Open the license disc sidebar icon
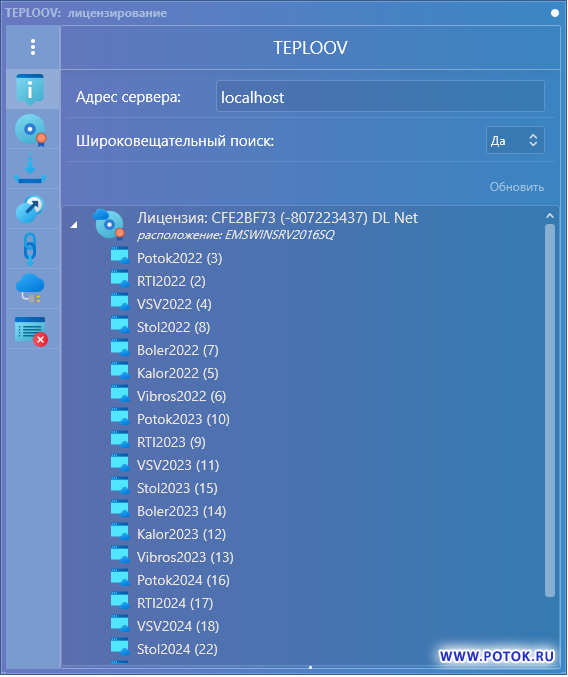Image resolution: width=568 pixels, height=677 pixels. [x=30, y=130]
